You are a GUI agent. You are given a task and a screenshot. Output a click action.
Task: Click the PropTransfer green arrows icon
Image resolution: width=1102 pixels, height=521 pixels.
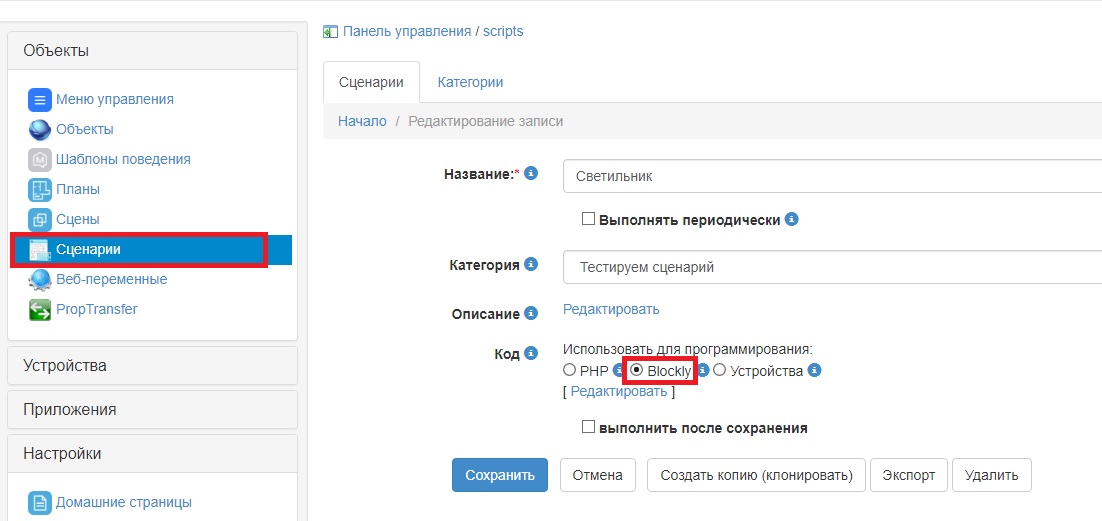(x=40, y=309)
